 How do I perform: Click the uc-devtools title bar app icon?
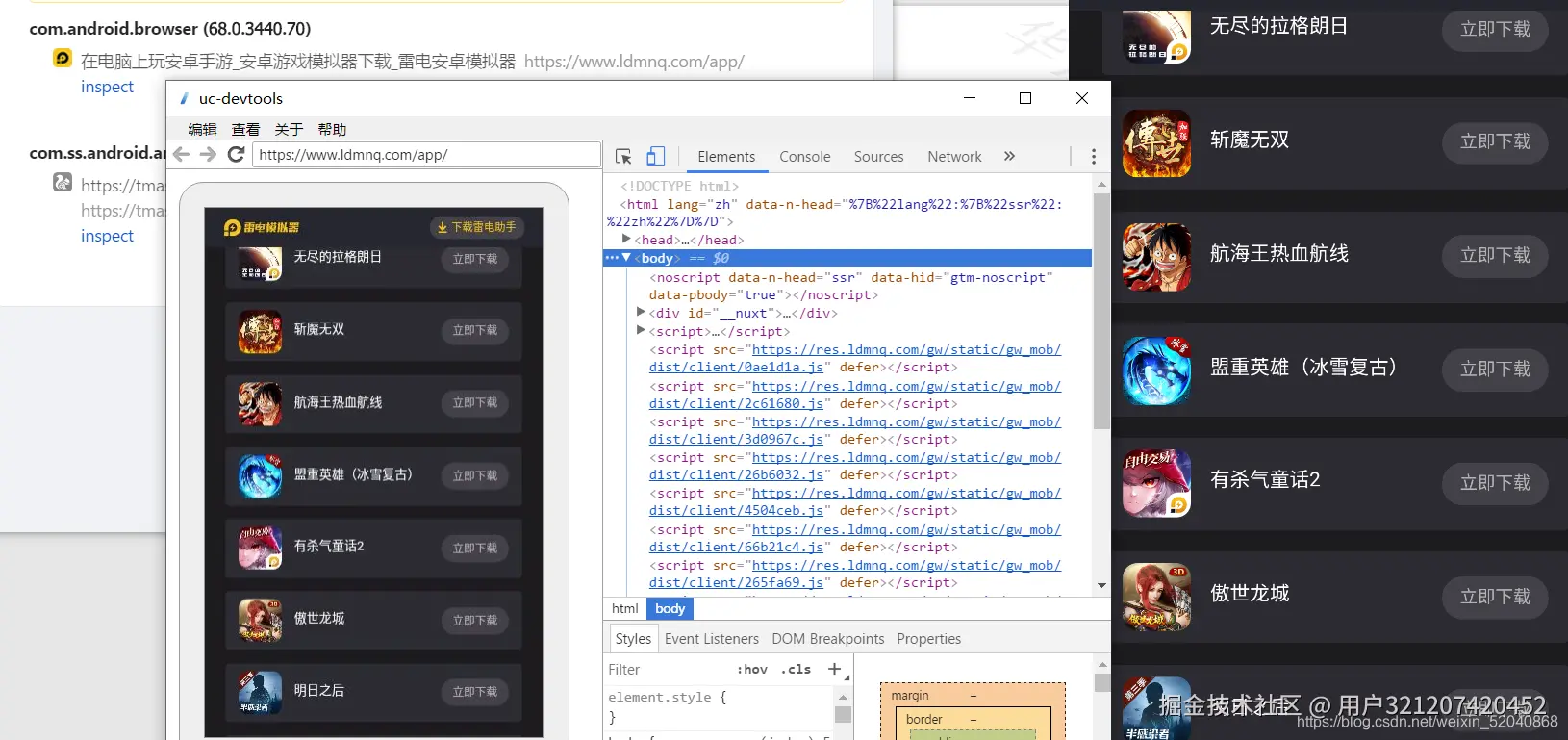pyautogui.click(x=184, y=98)
